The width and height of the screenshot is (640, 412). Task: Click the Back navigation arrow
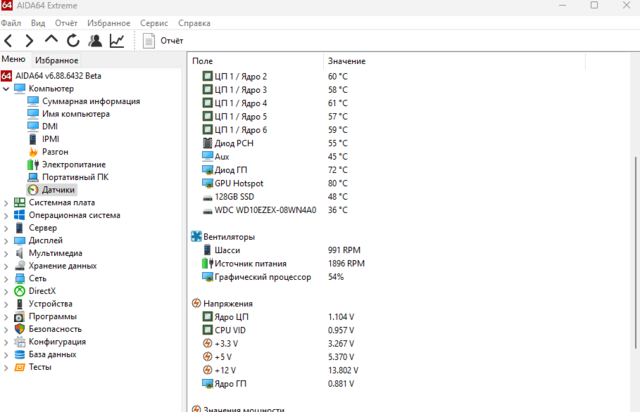pyautogui.click(x=9, y=41)
